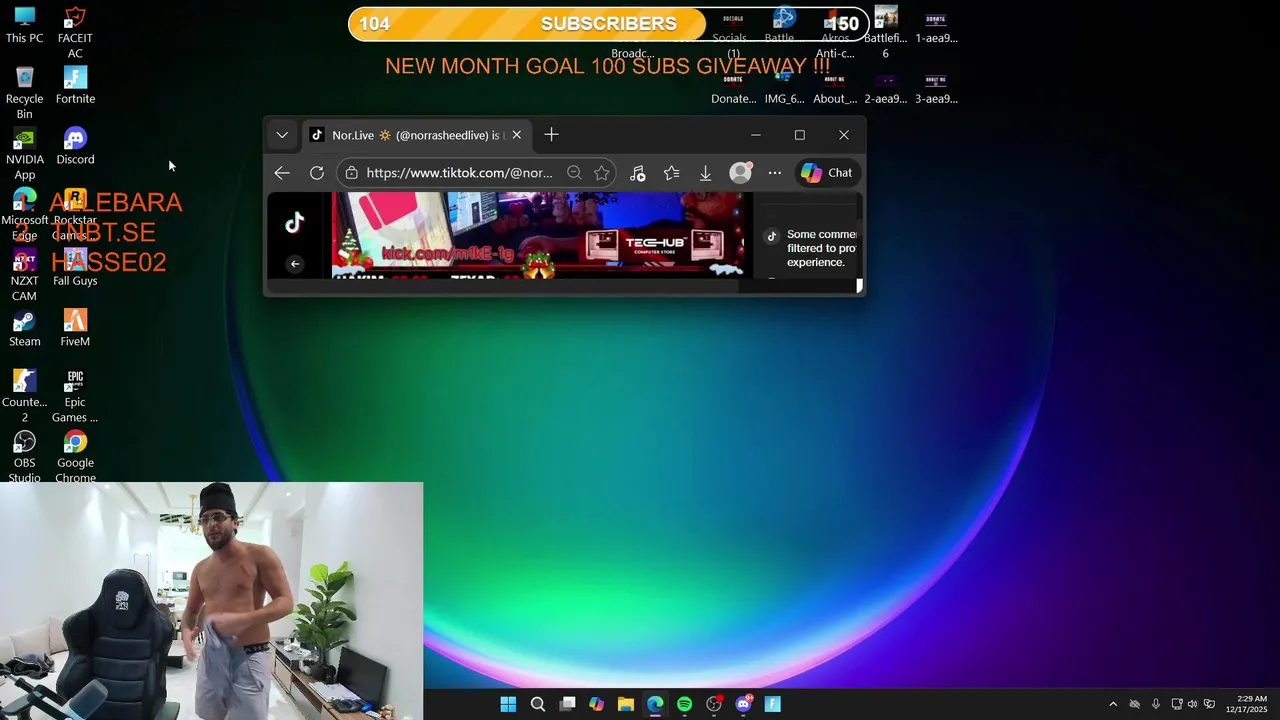Open Spotify from the taskbar
Image resolution: width=1280 pixels, height=720 pixels.
(684, 704)
